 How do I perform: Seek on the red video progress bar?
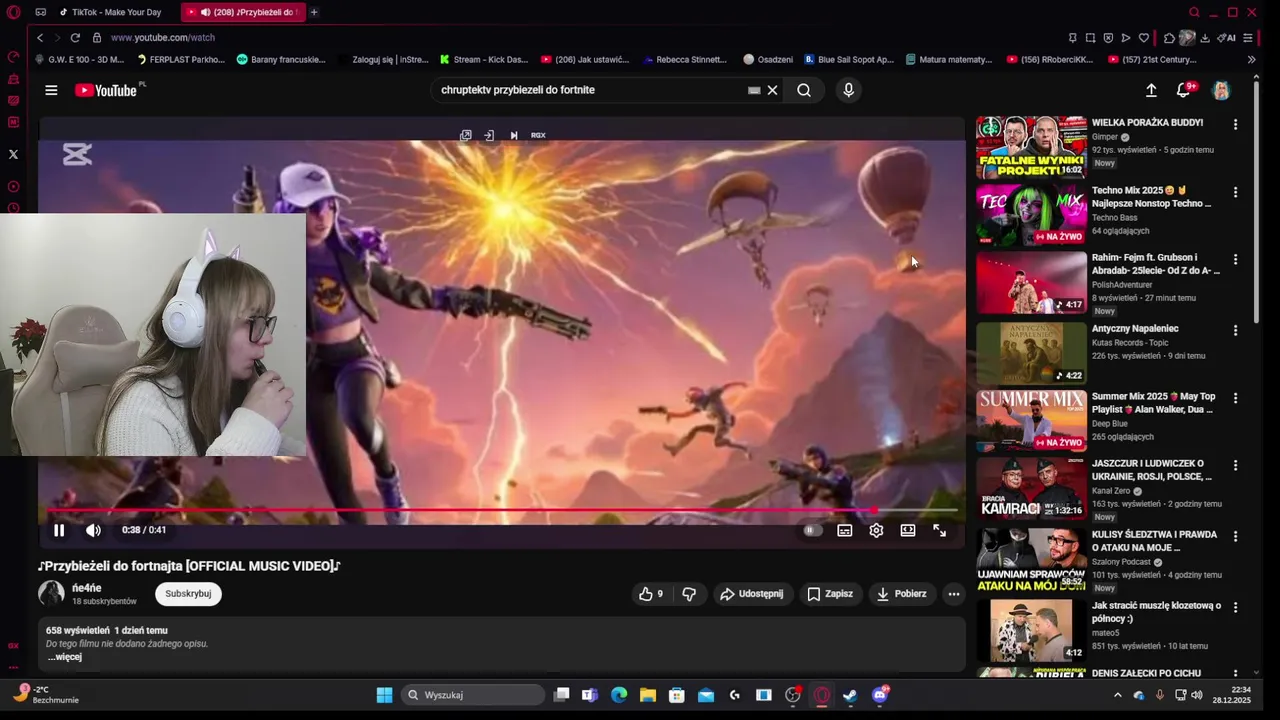502,511
